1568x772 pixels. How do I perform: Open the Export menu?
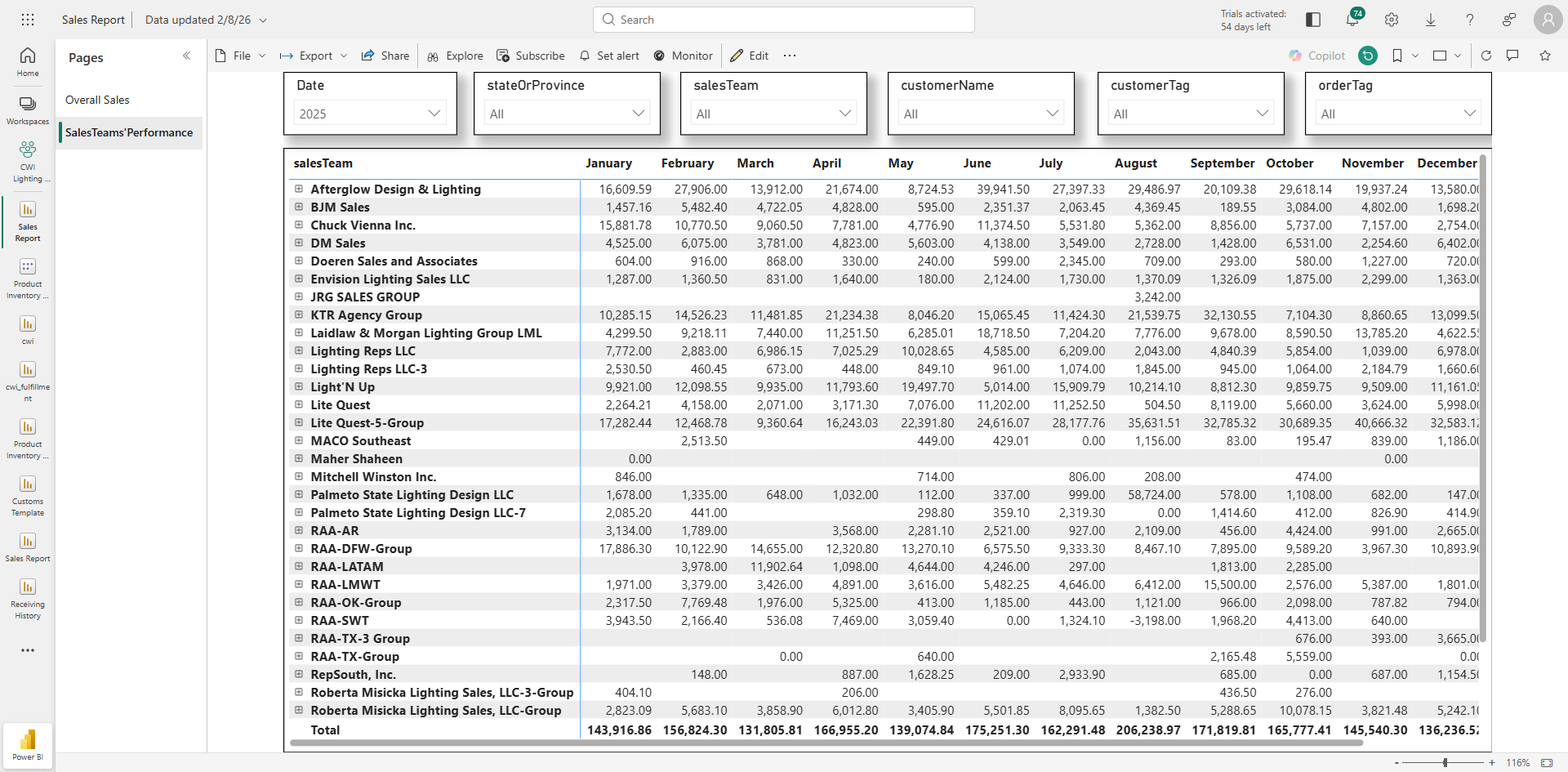(x=314, y=56)
